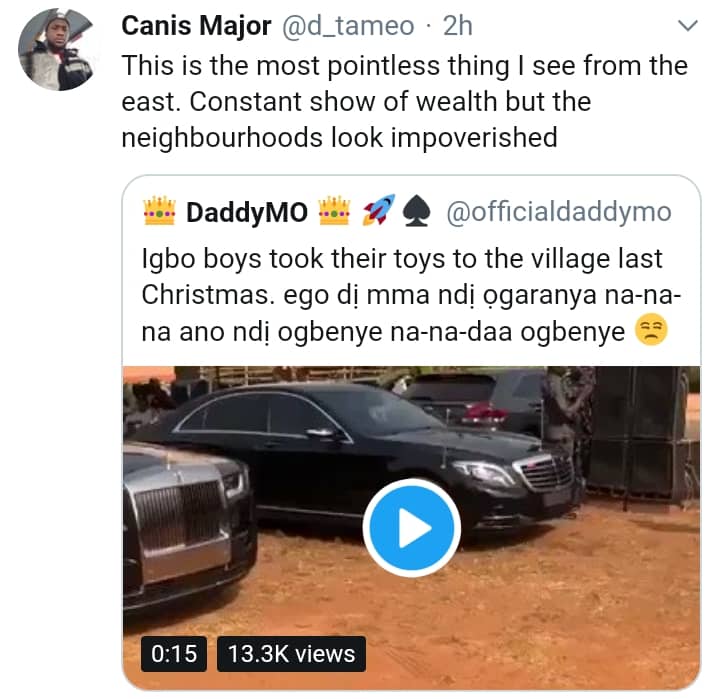Click the speaker stack in the video

[x=645, y=430]
